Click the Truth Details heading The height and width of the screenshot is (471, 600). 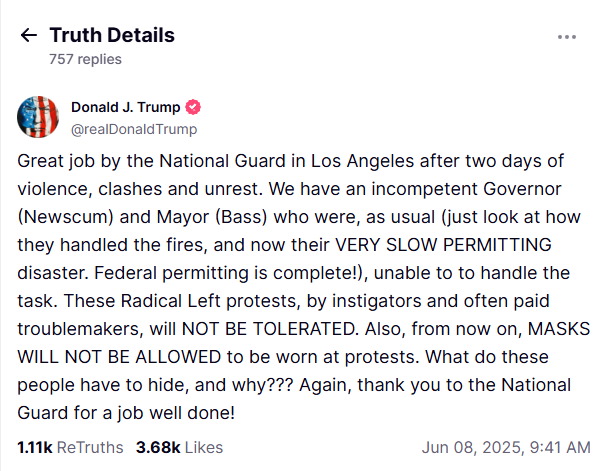pyautogui.click(x=112, y=35)
